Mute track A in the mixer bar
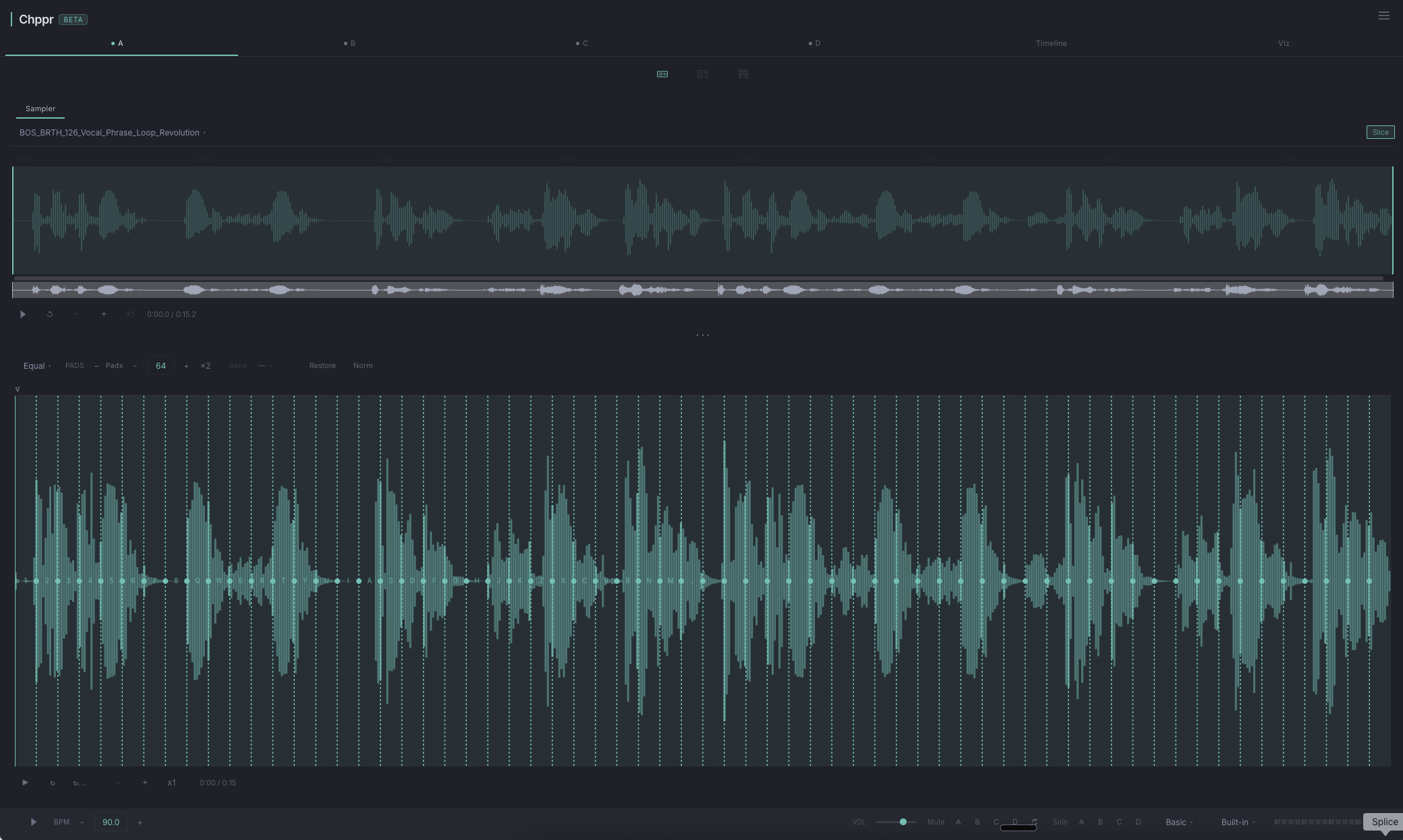This screenshot has height=840, width=1403. tap(958, 822)
